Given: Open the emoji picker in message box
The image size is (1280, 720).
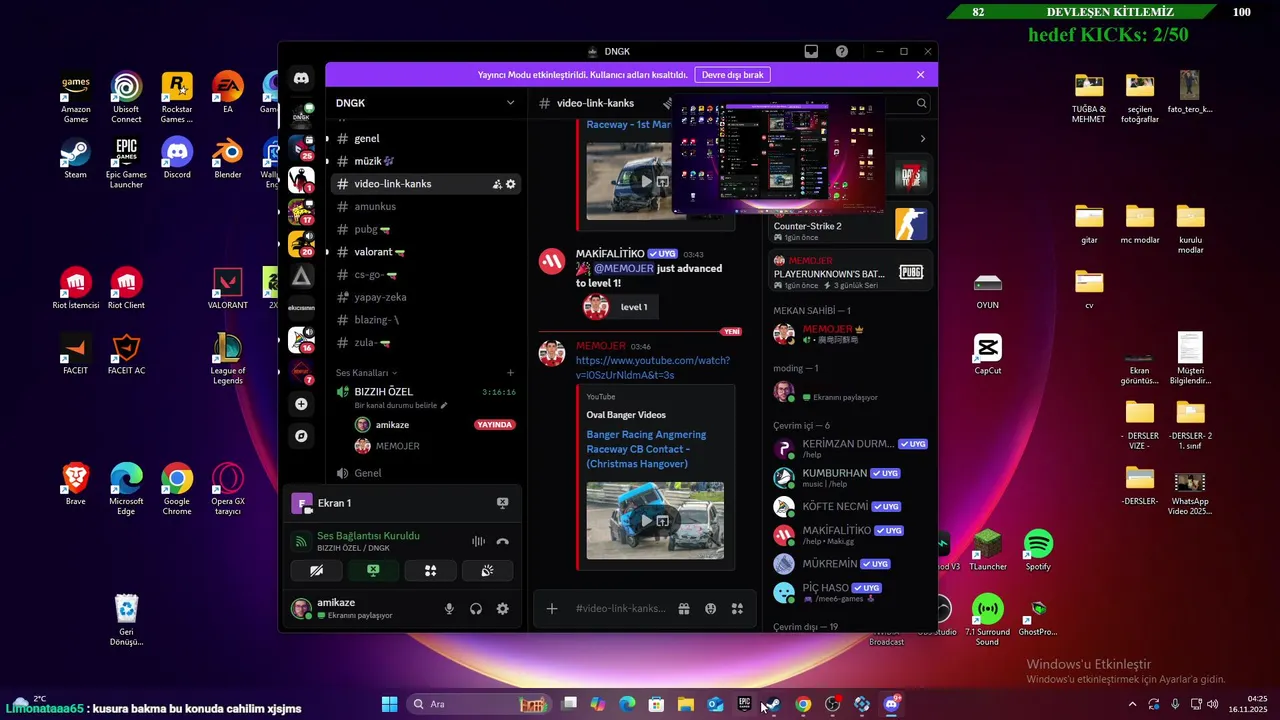Looking at the screenshot, I should [x=710, y=608].
